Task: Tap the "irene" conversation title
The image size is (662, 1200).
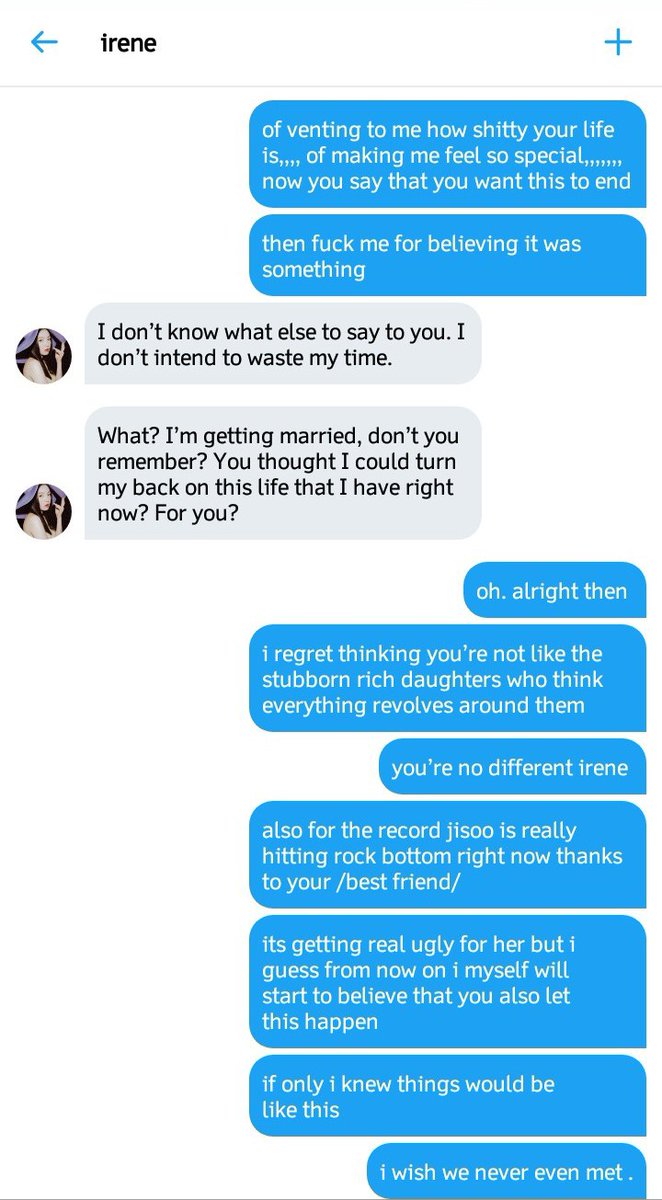Action: (x=128, y=42)
